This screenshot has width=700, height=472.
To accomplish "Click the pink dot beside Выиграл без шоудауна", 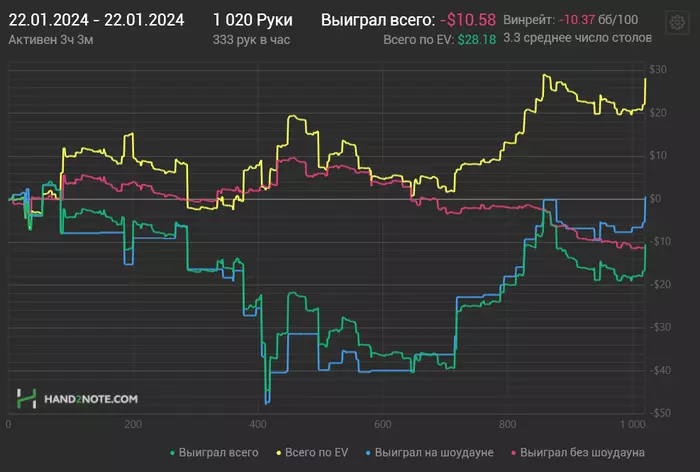I will (x=512, y=453).
